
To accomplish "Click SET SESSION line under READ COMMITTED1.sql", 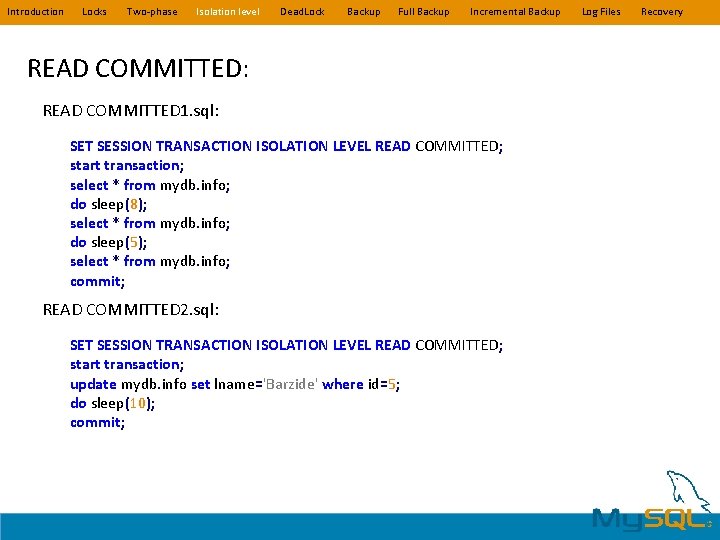I will pos(287,146).
